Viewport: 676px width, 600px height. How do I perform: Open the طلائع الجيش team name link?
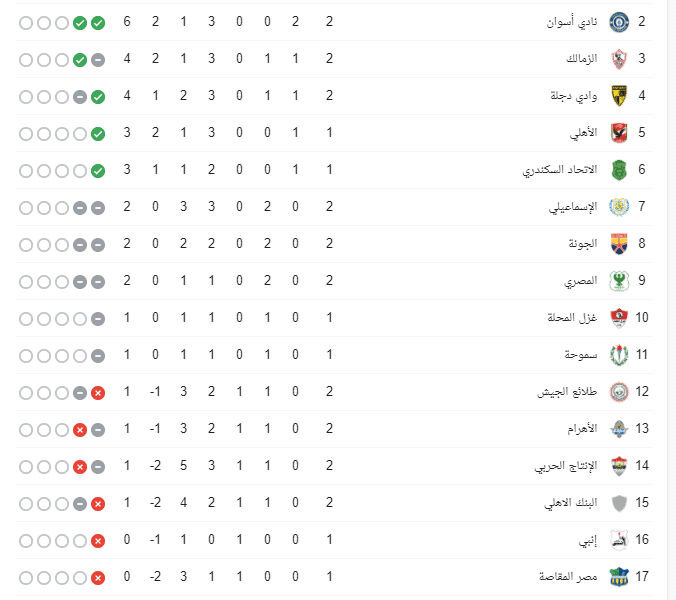click(x=567, y=392)
